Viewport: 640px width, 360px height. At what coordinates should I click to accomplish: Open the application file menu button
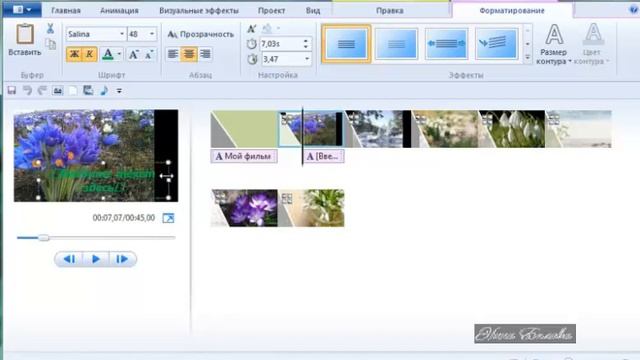(21, 9)
